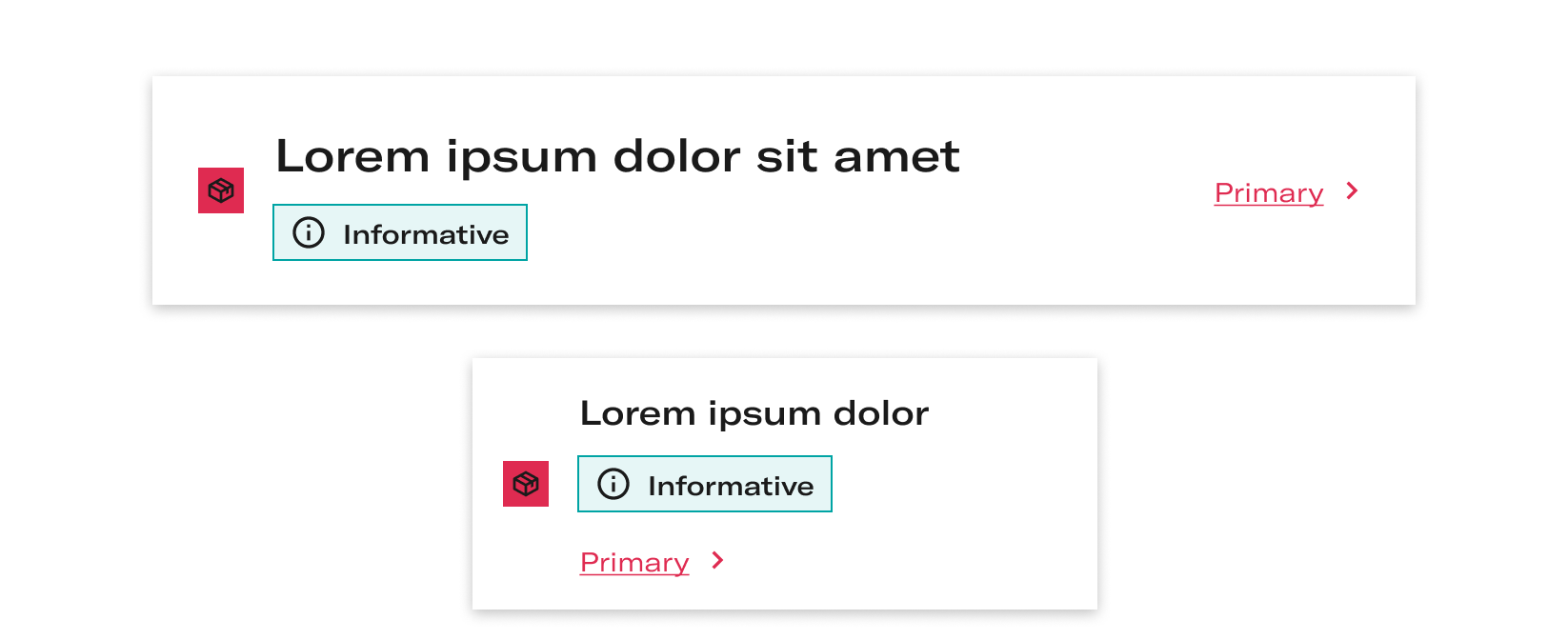Open the Primary link in small card

pos(634,562)
